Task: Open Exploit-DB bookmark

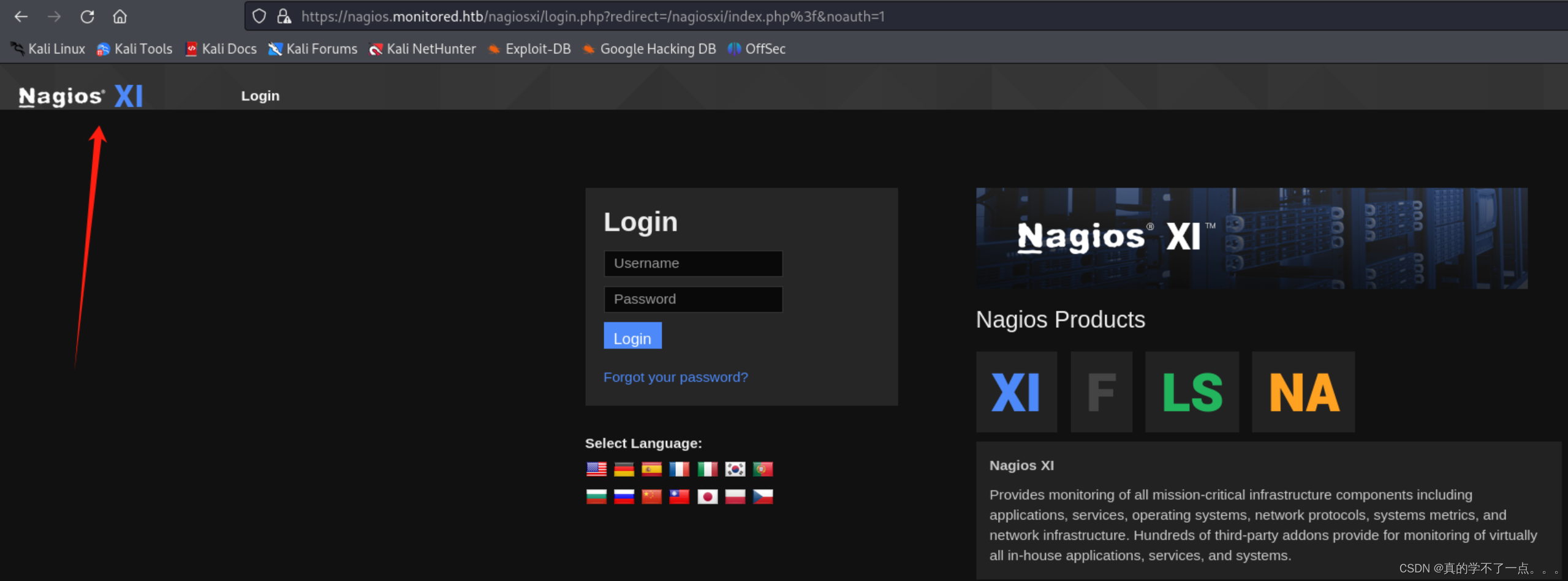Action: point(530,49)
